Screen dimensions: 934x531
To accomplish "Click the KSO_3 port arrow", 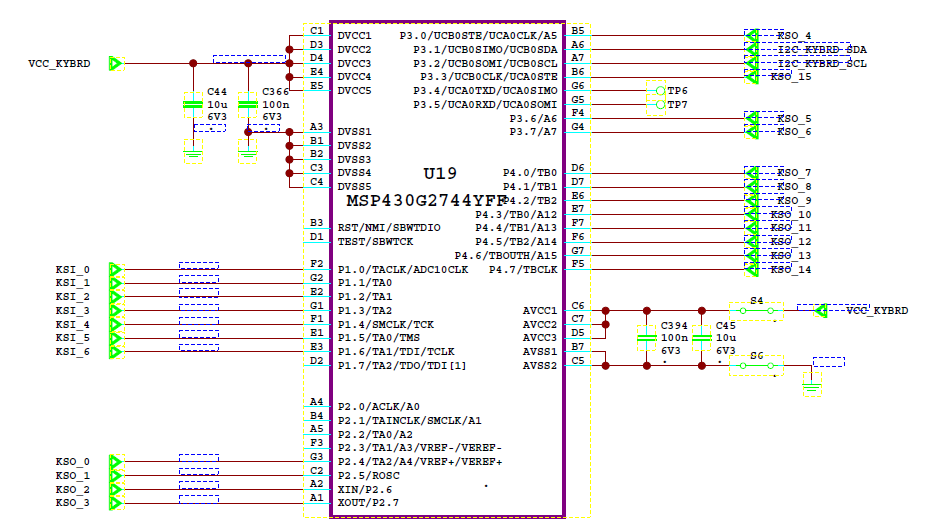I will coord(116,503).
